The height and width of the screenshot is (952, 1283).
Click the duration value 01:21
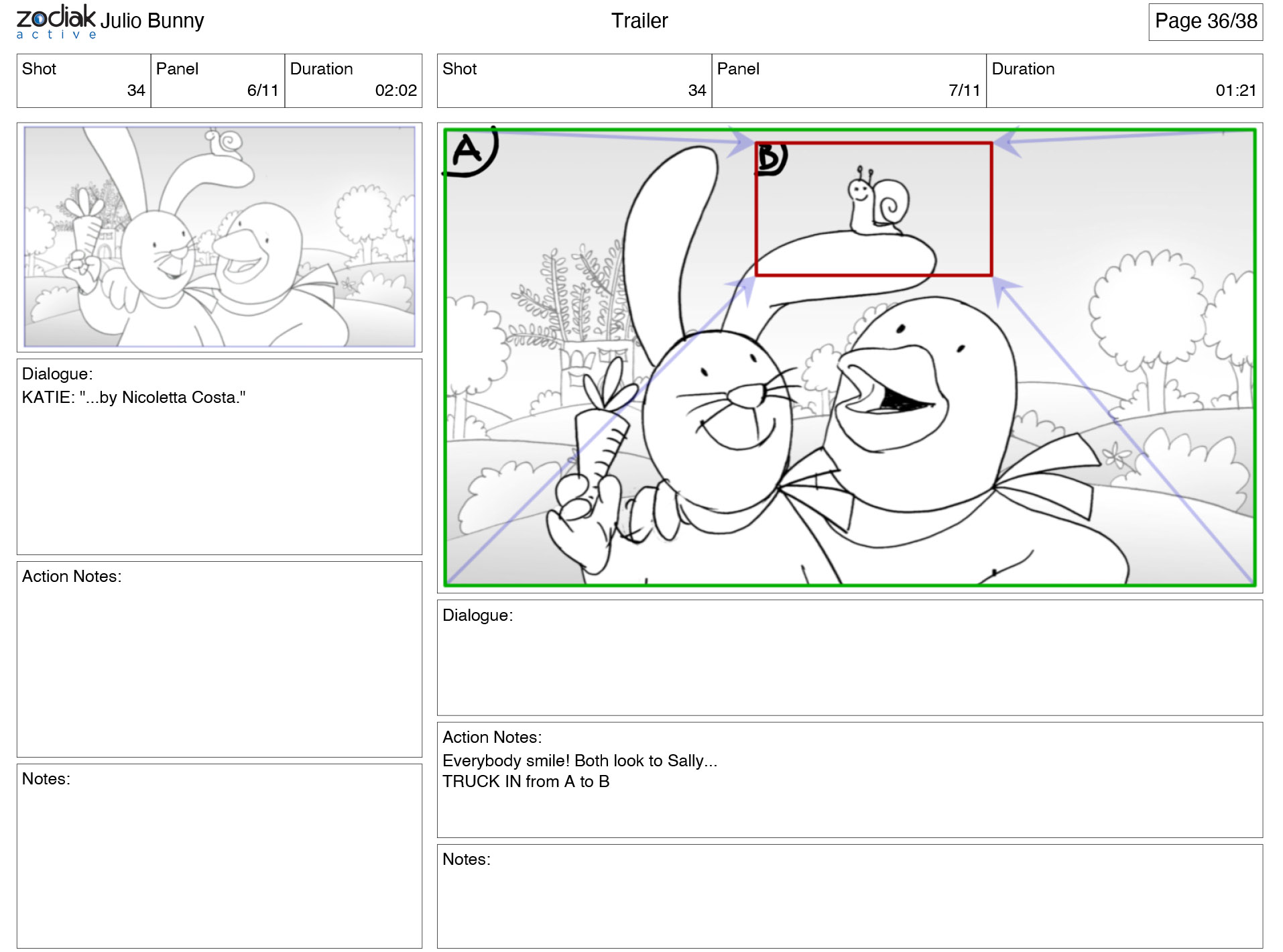[1235, 91]
